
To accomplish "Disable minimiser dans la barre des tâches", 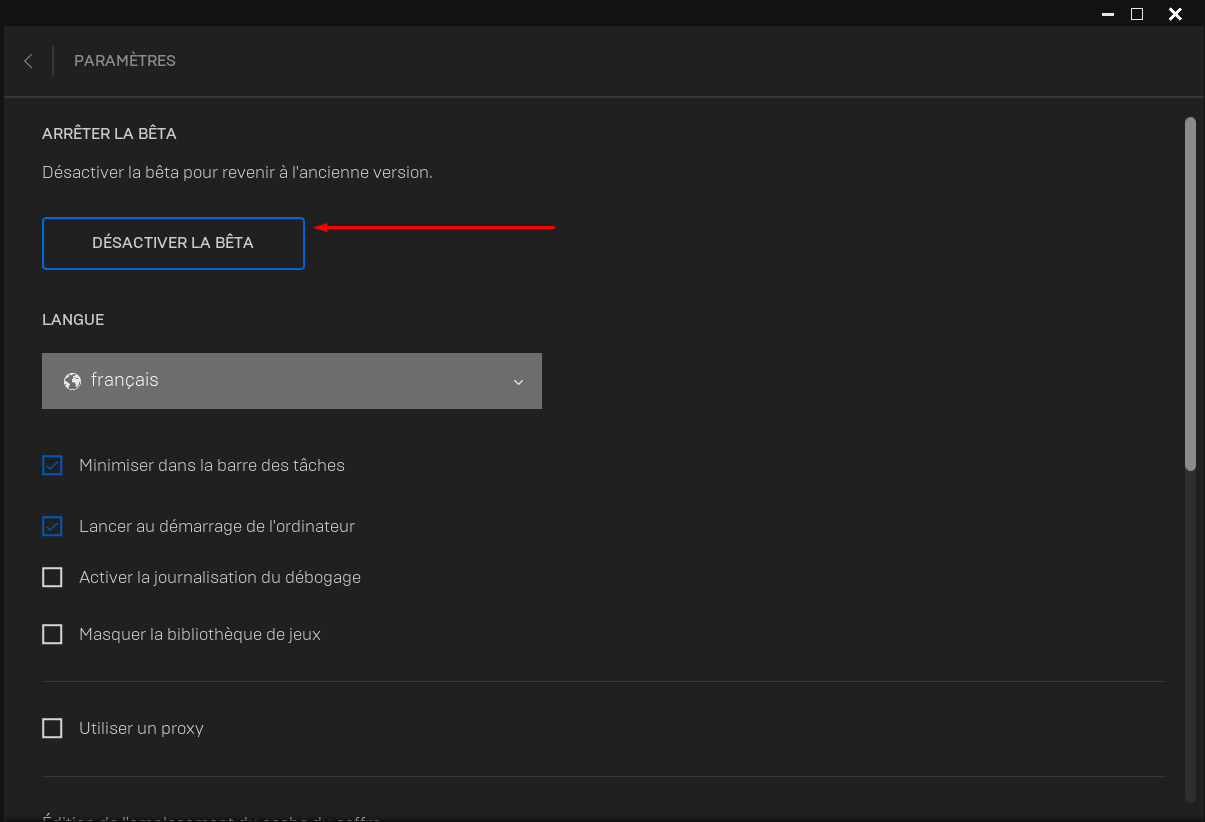I will click(x=51, y=464).
